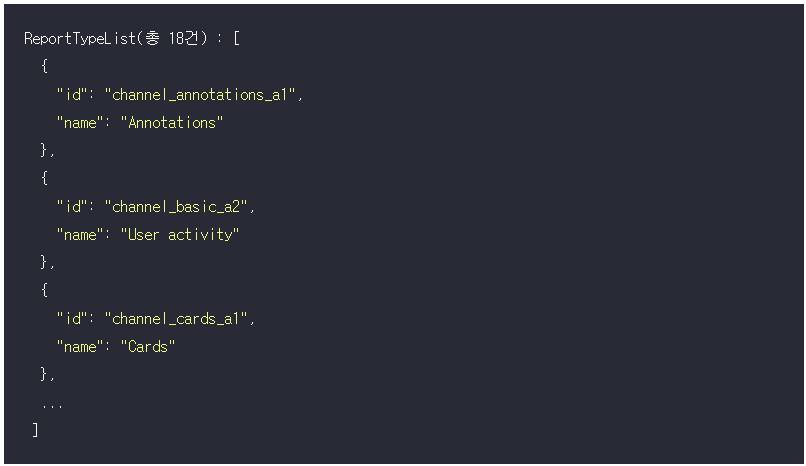Click the ellipsis line near the bottom

pyautogui.click(x=52, y=406)
